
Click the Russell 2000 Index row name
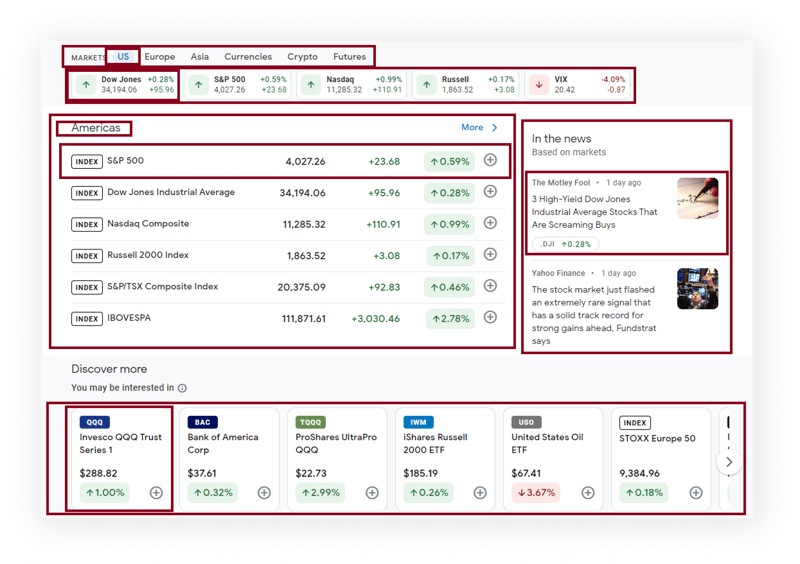(x=148, y=255)
